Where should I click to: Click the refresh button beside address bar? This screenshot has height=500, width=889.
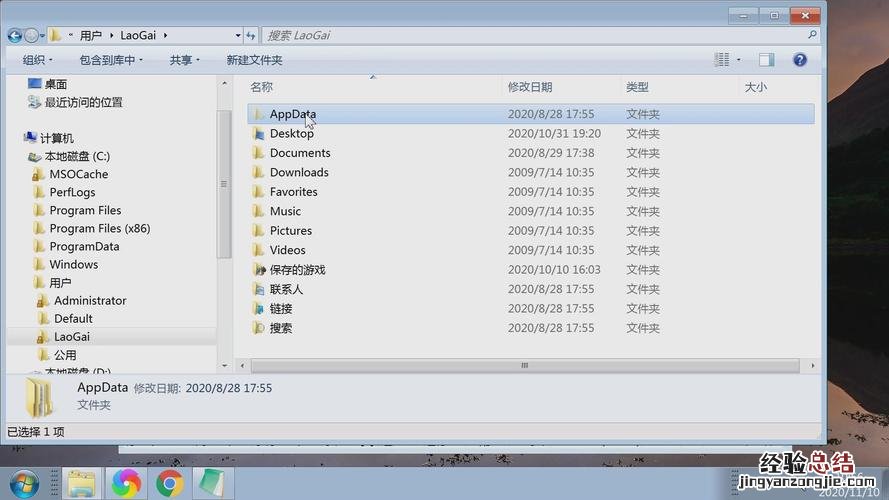250,35
